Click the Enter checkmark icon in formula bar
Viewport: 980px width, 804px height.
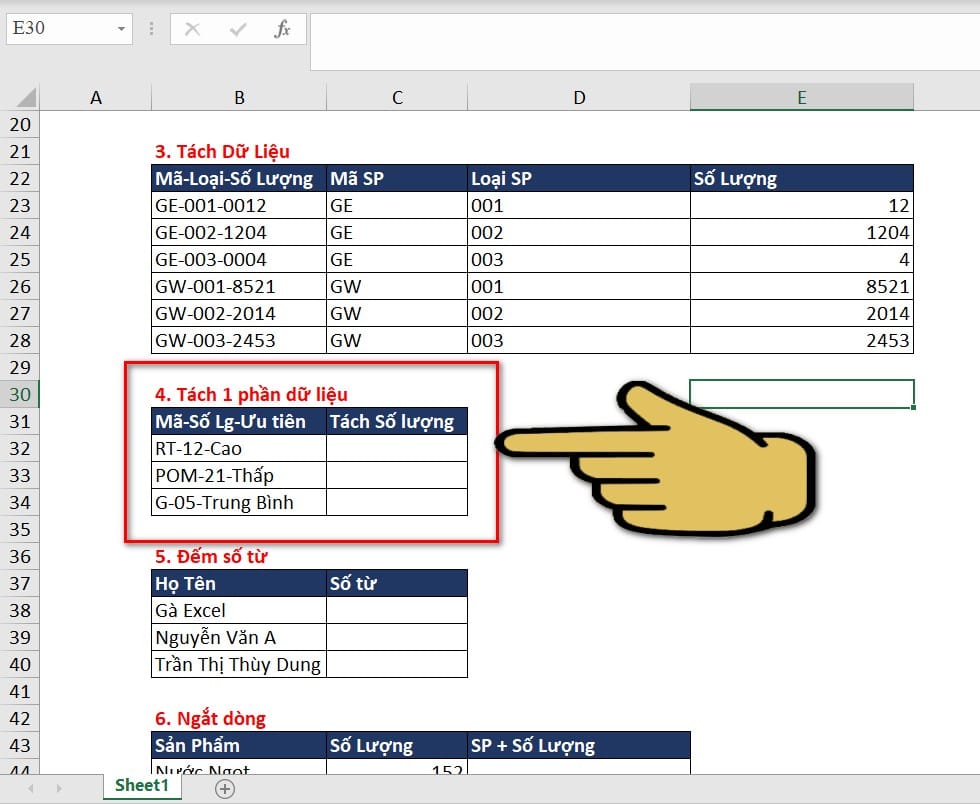238,29
